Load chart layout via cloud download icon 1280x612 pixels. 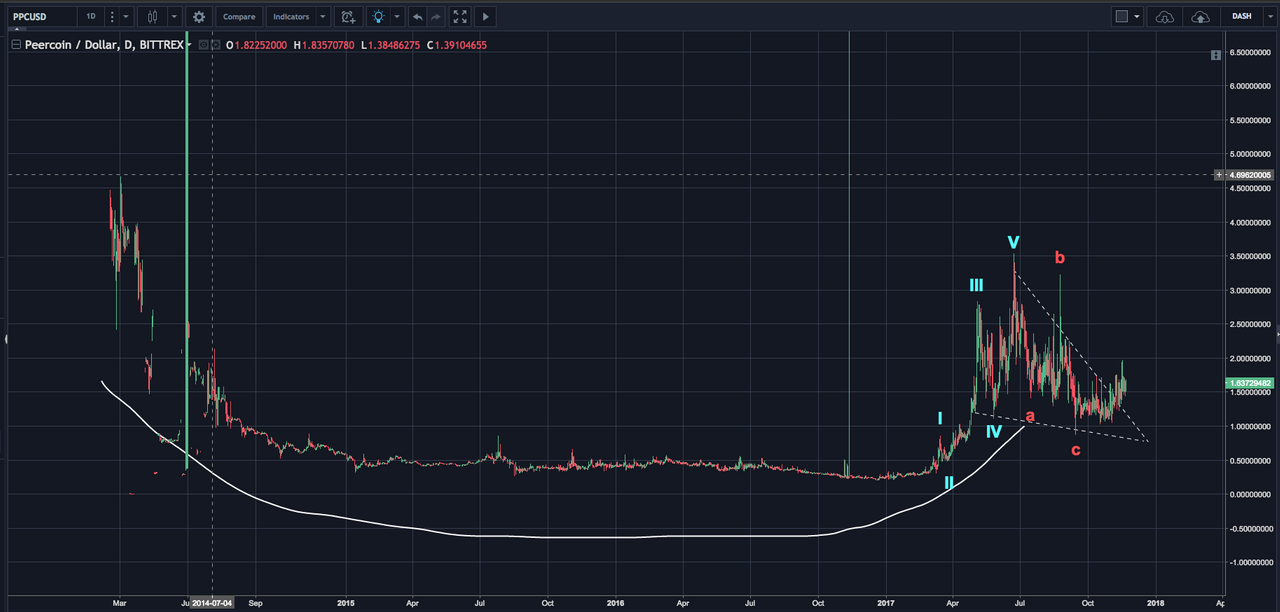point(1164,16)
